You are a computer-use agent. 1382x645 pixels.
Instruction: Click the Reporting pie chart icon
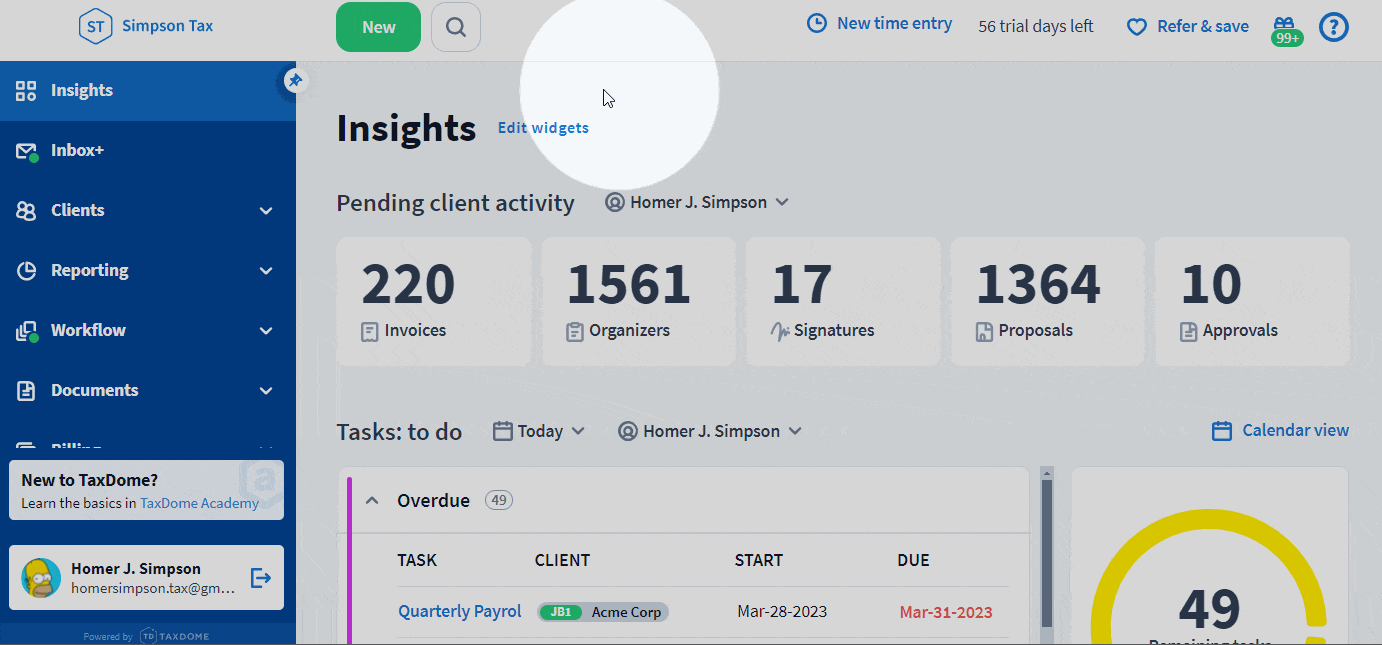pos(26,271)
